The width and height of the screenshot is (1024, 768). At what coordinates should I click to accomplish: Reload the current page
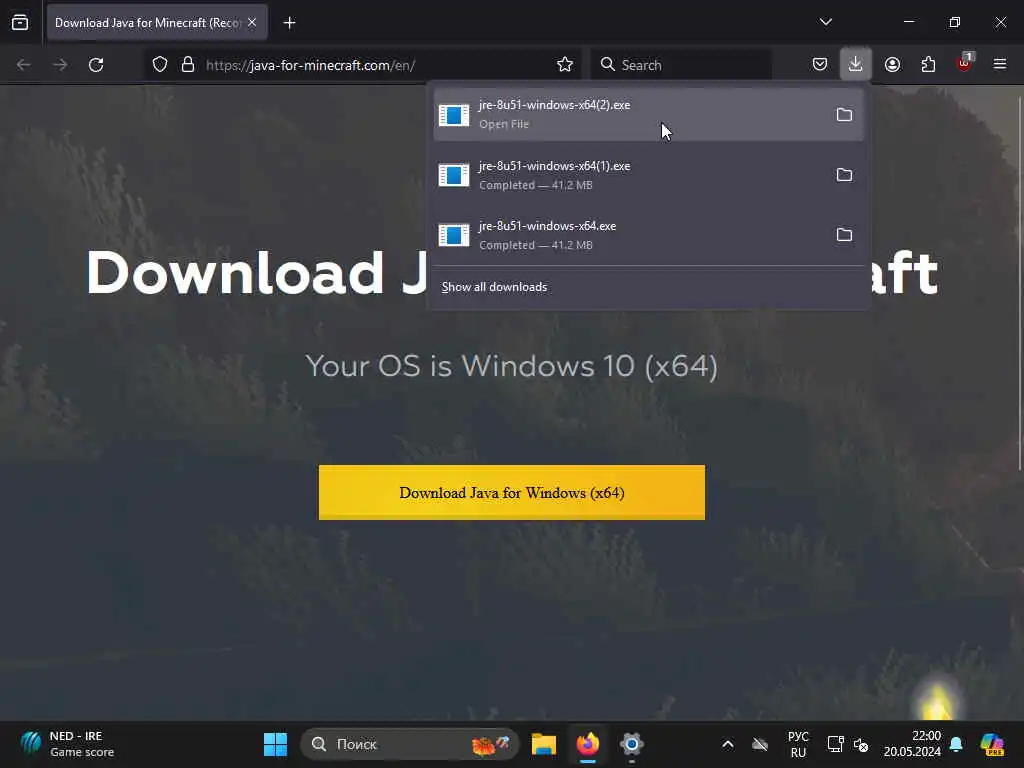[x=96, y=65]
